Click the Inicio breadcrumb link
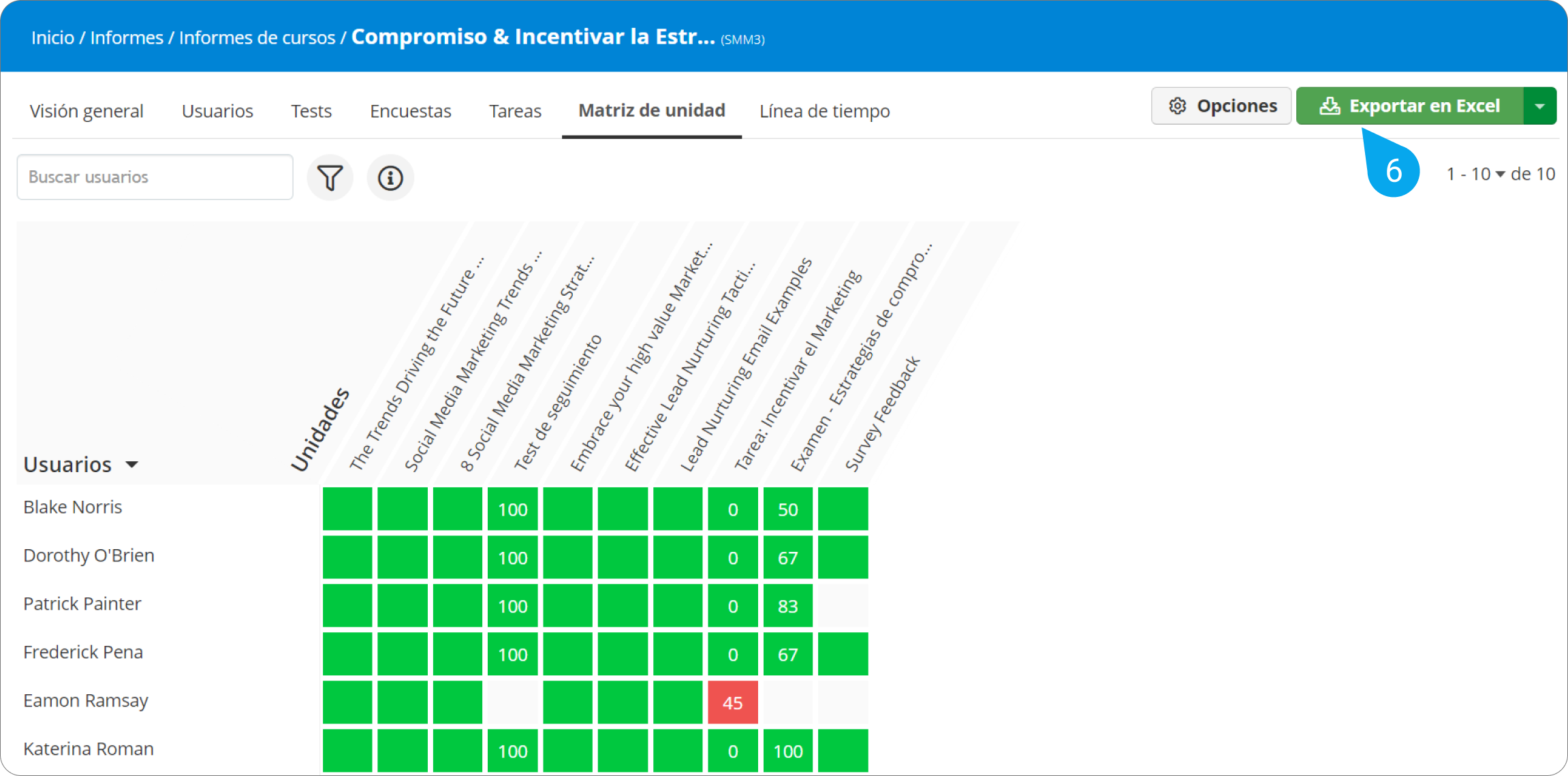 point(52,37)
